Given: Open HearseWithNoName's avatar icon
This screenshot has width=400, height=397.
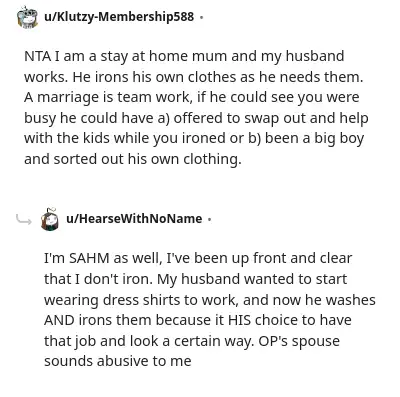Looking at the screenshot, I should pos(50,219).
